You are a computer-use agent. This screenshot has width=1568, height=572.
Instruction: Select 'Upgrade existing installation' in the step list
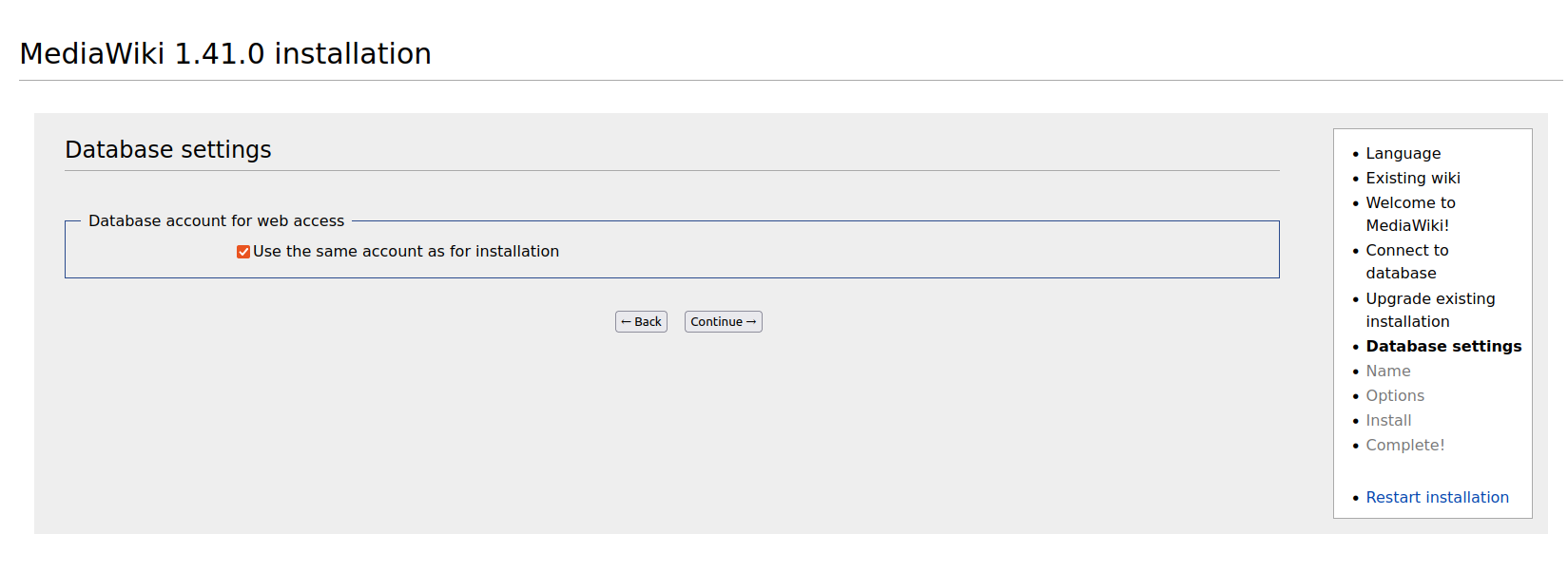coord(1430,310)
